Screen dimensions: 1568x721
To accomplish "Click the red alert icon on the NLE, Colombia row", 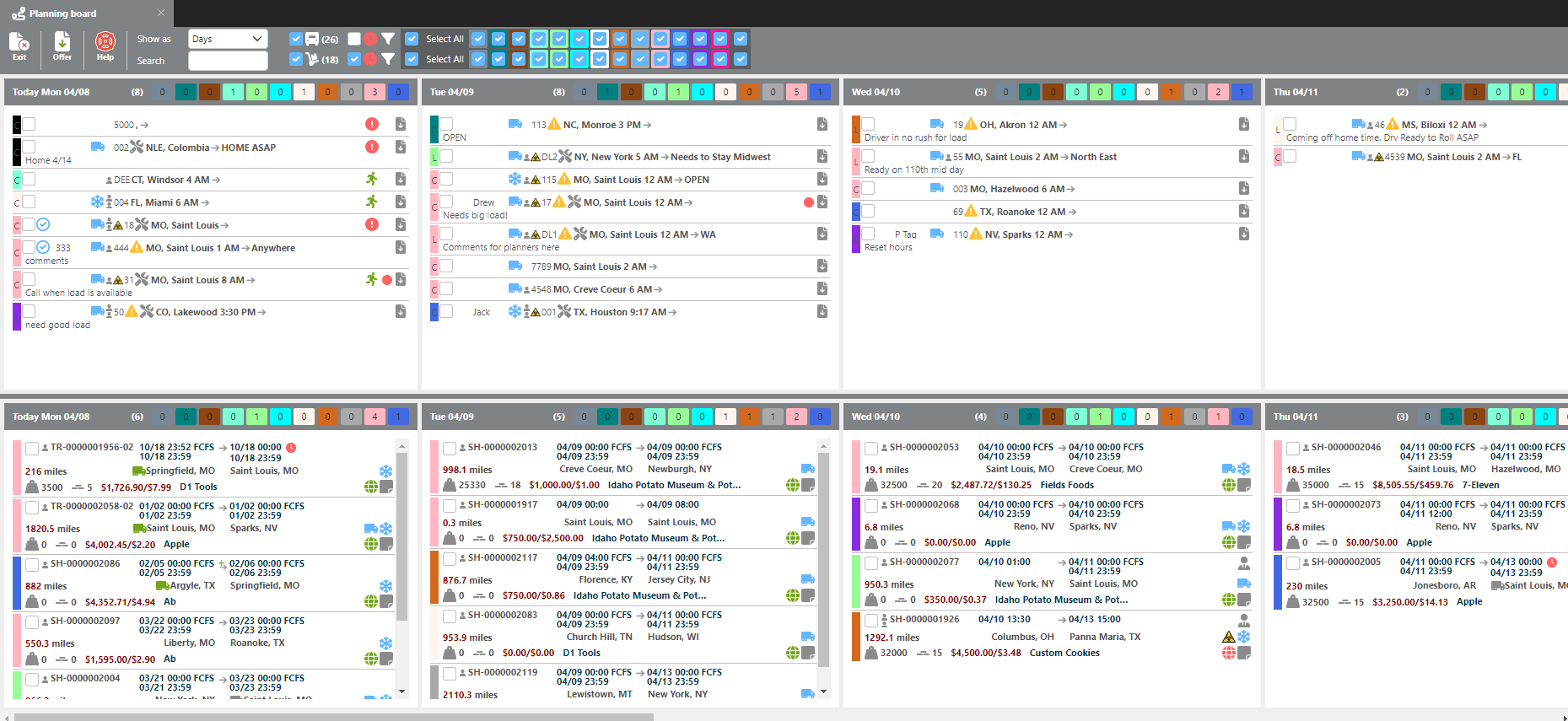I will click(x=372, y=147).
